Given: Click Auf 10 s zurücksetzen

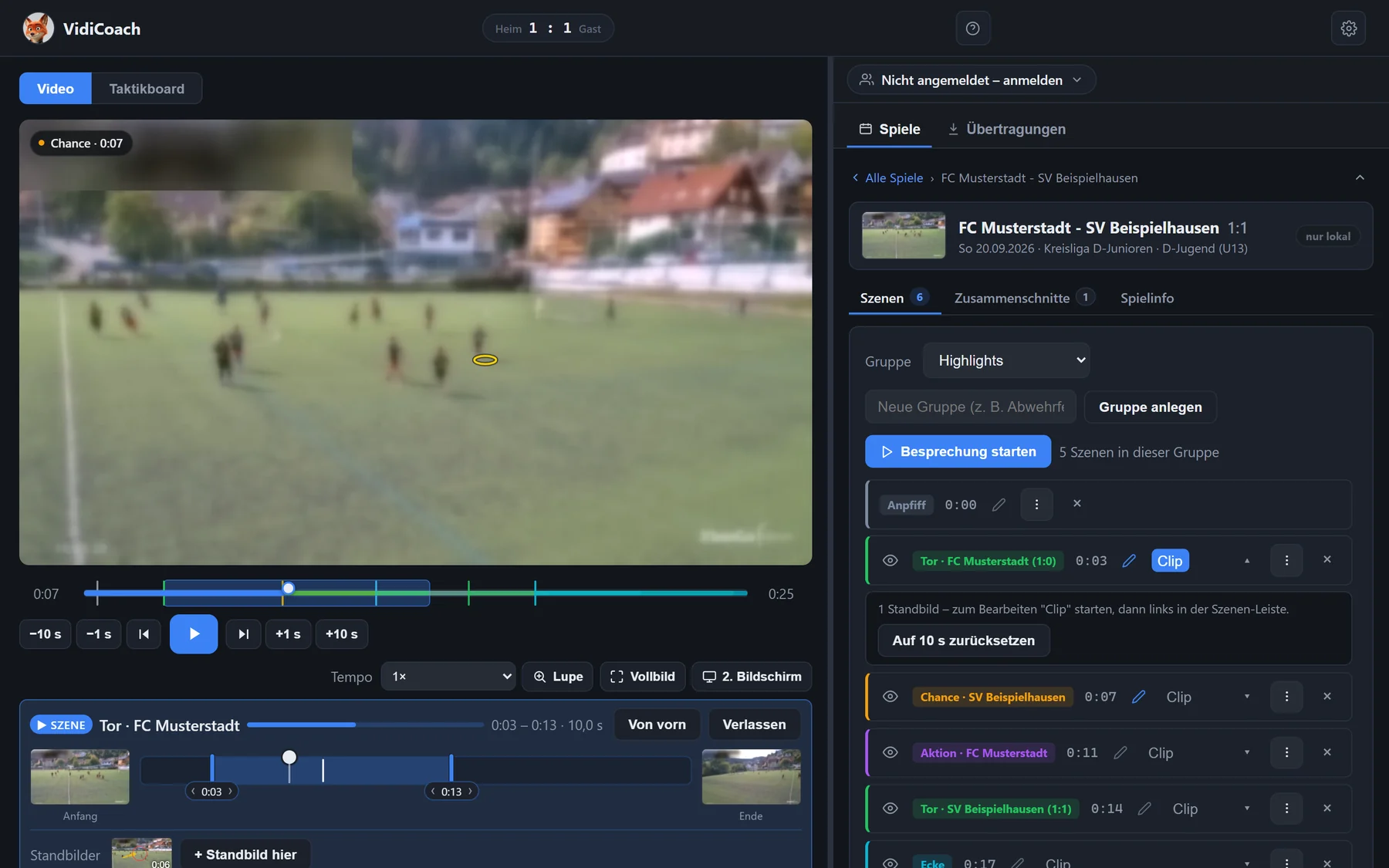Looking at the screenshot, I should [x=963, y=640].
